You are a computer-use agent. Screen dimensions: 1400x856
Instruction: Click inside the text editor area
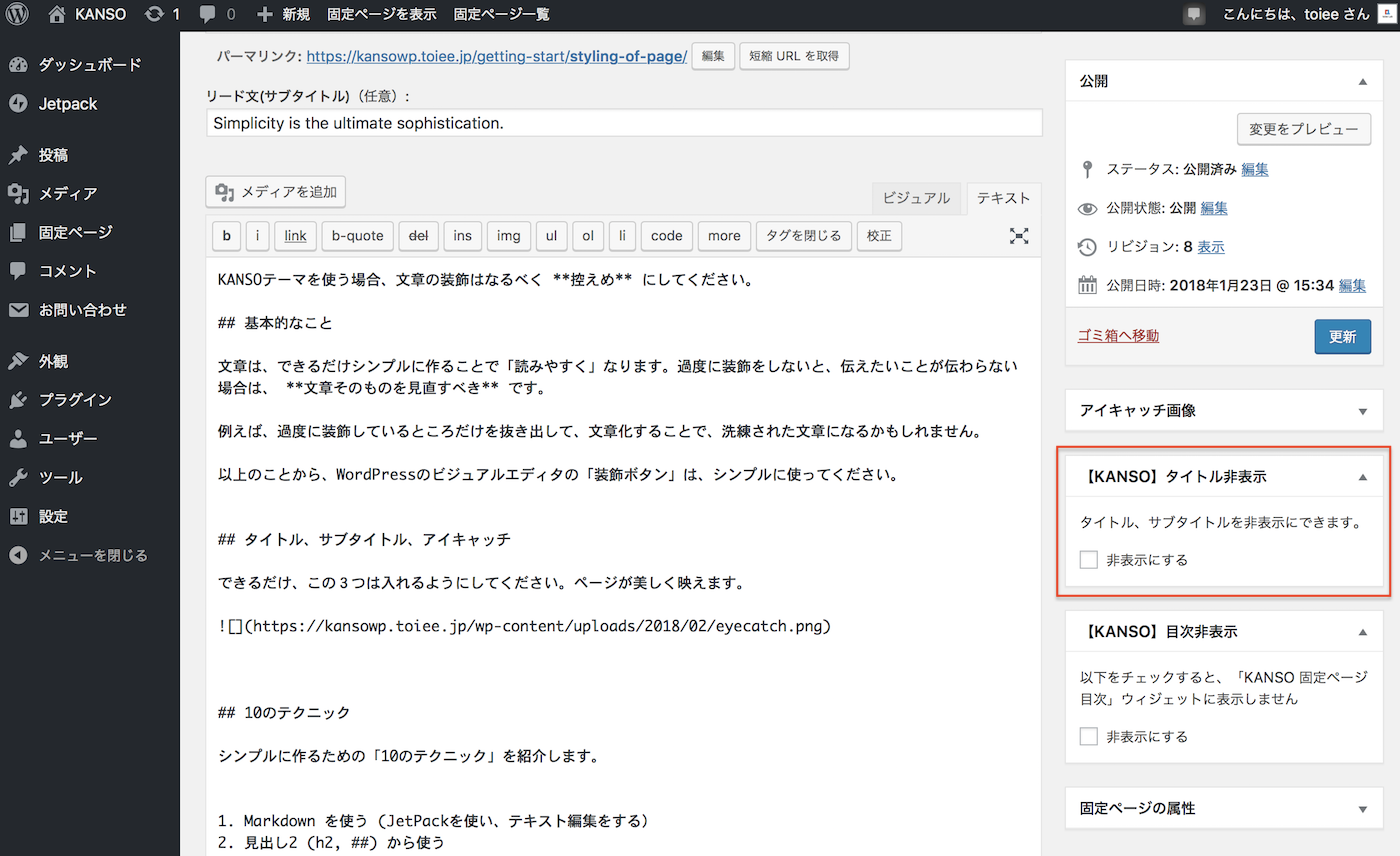coord(624,556)
